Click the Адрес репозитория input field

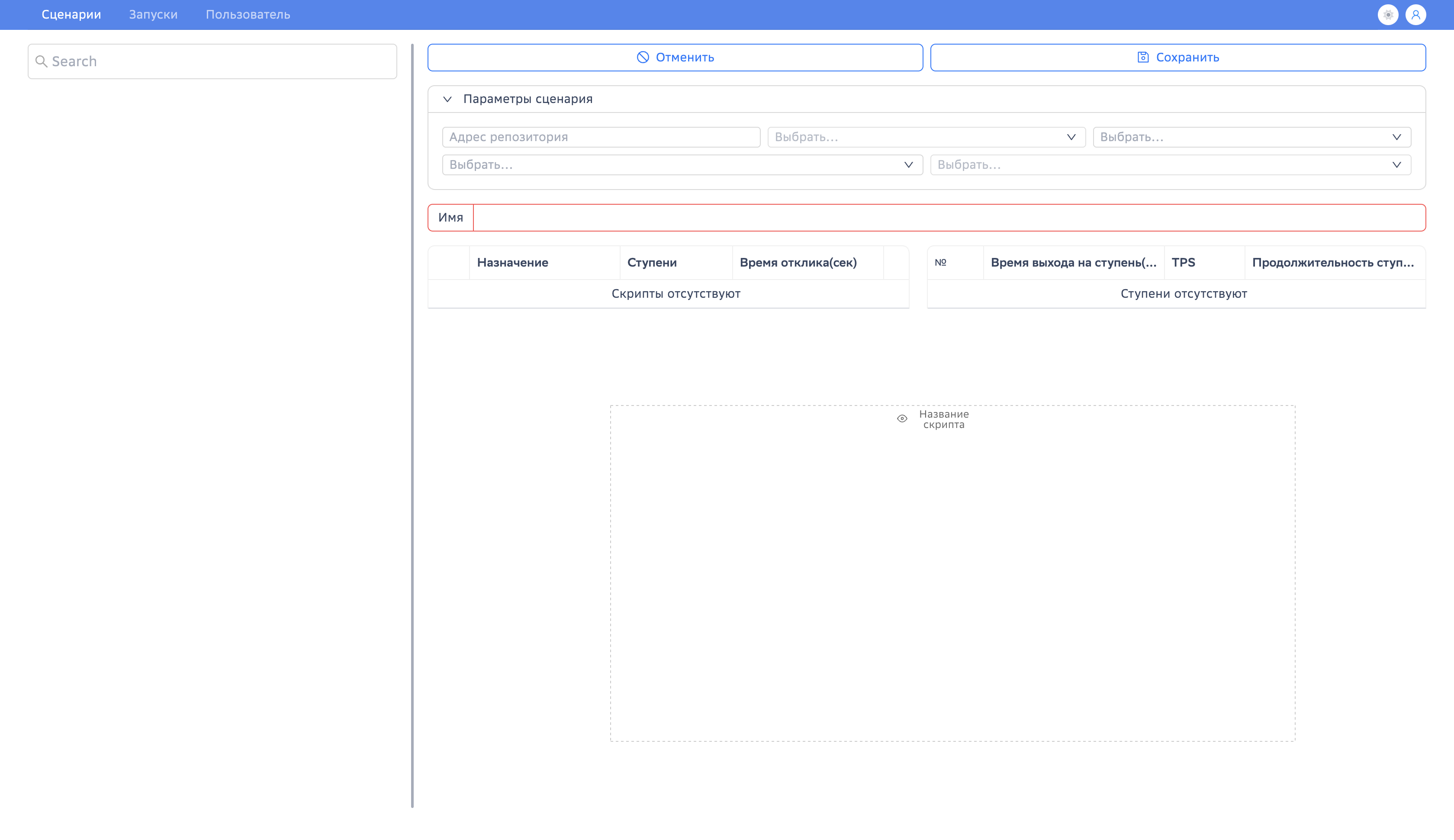pyautogui.click(x=600, y=137)
